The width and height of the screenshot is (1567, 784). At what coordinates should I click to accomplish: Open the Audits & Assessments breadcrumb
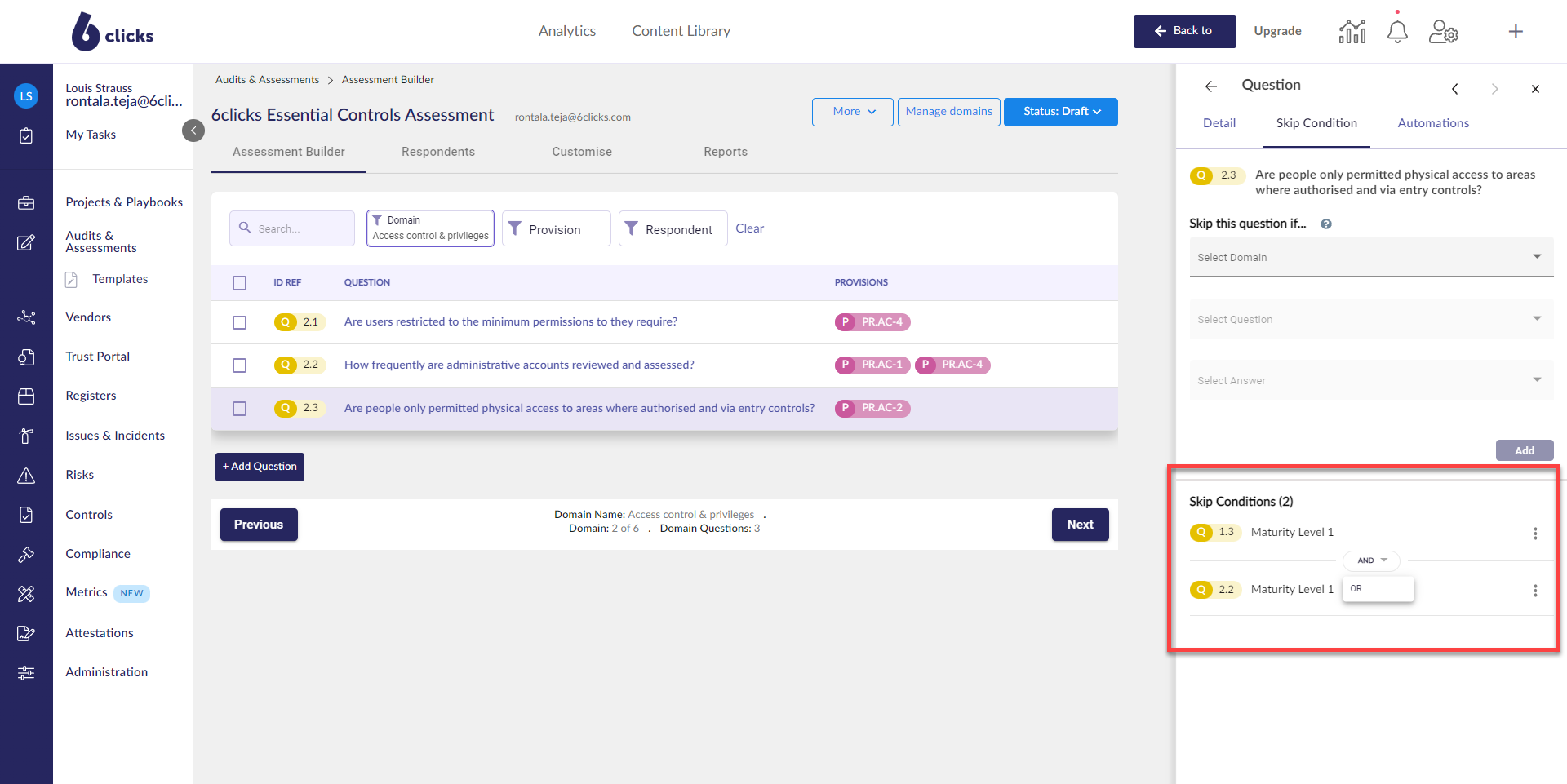[267, 80]
